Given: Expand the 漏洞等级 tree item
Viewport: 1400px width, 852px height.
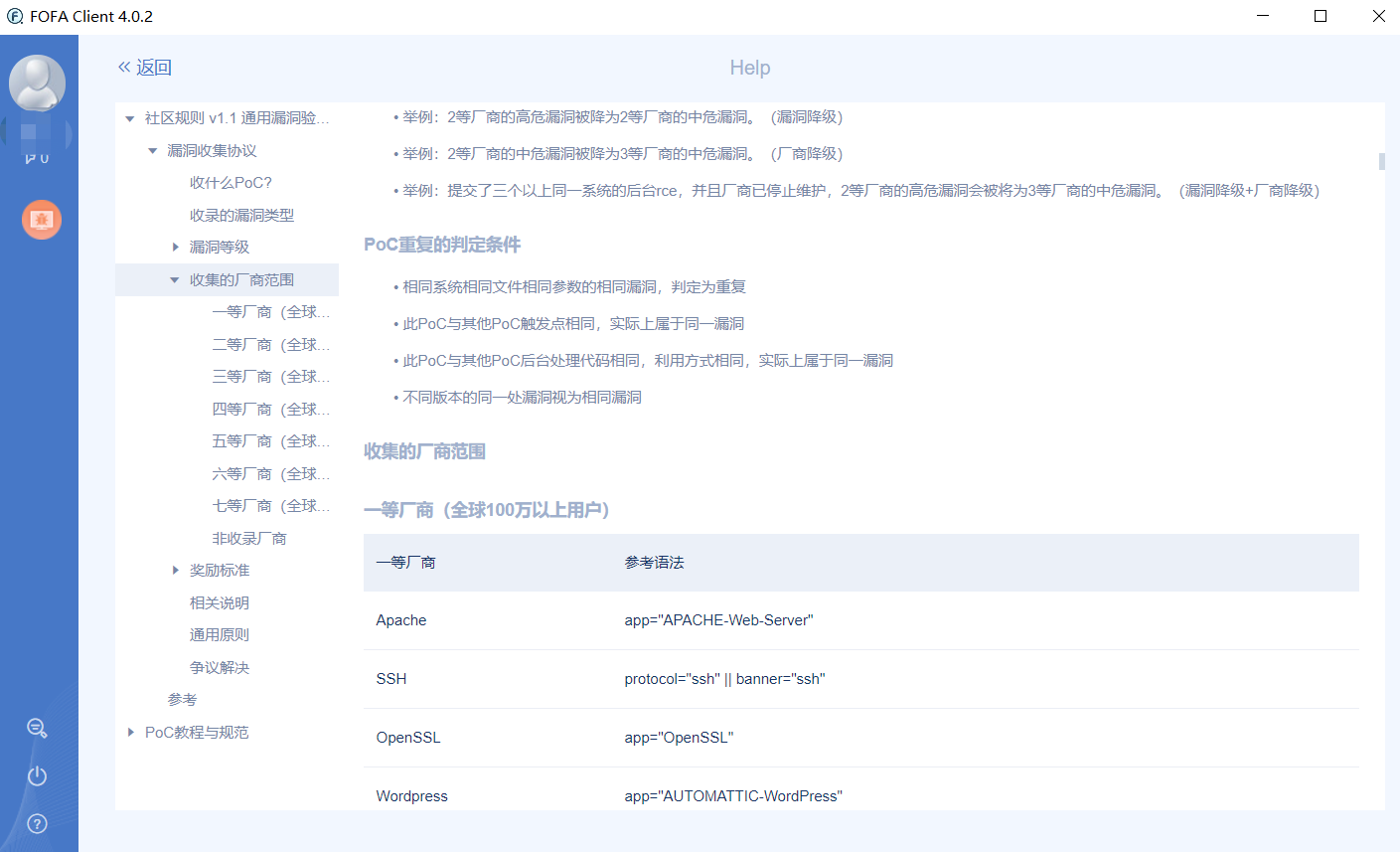Looking at the screenshot, I should tap(177, 247).
